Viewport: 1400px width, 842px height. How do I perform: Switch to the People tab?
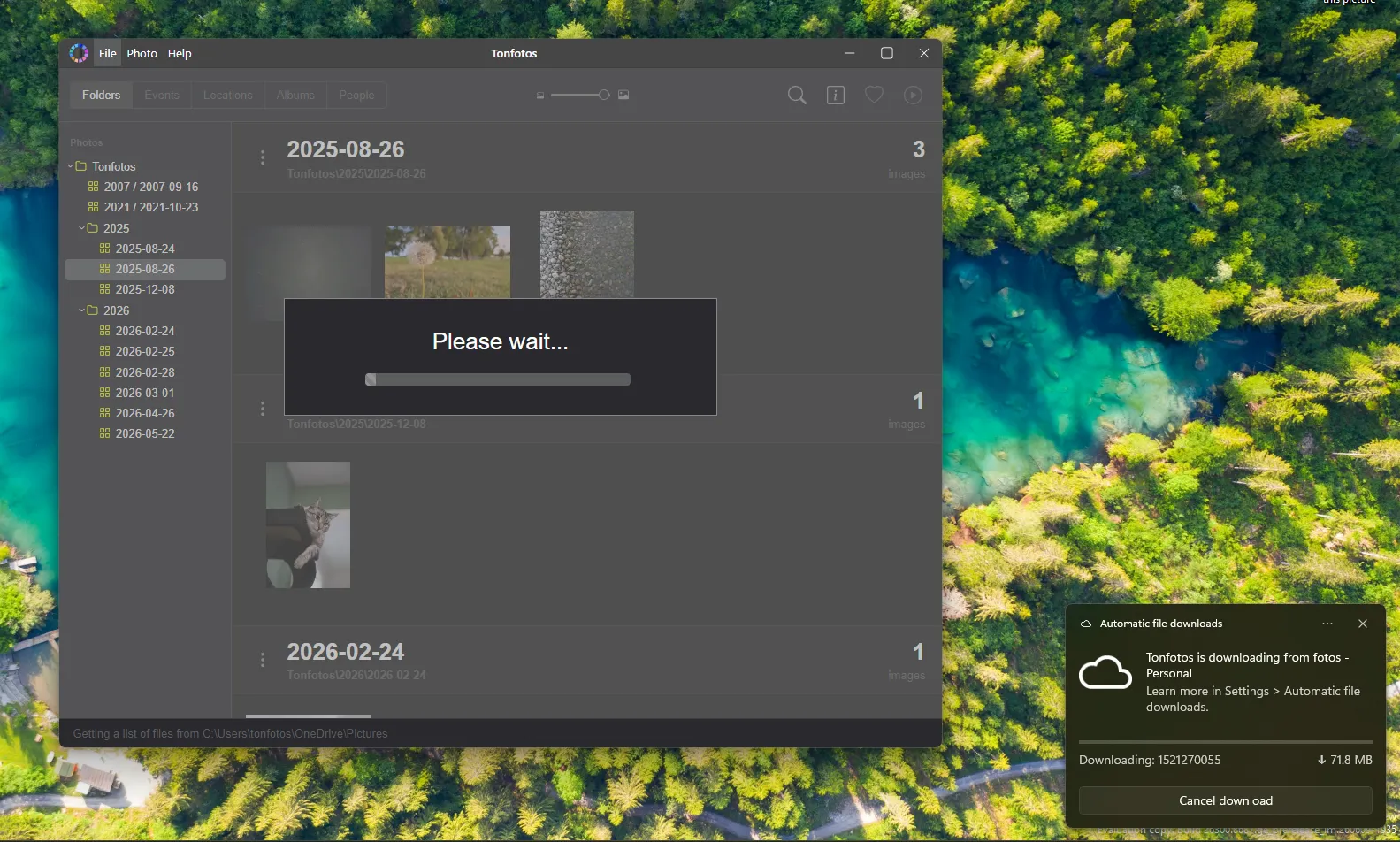click(x=356, y=95)
